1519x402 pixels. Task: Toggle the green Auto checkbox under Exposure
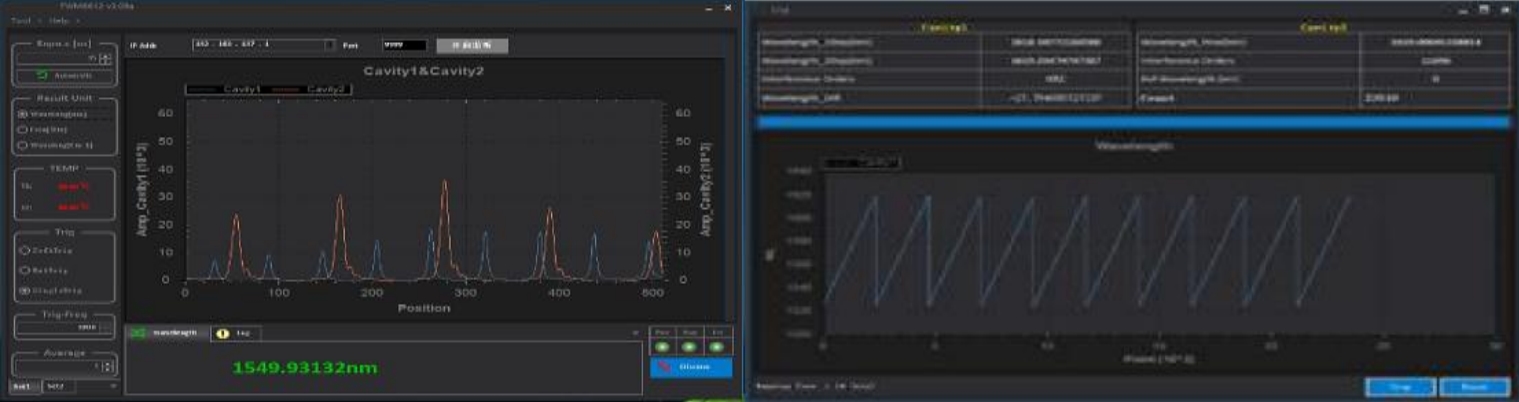pos(42,75)
